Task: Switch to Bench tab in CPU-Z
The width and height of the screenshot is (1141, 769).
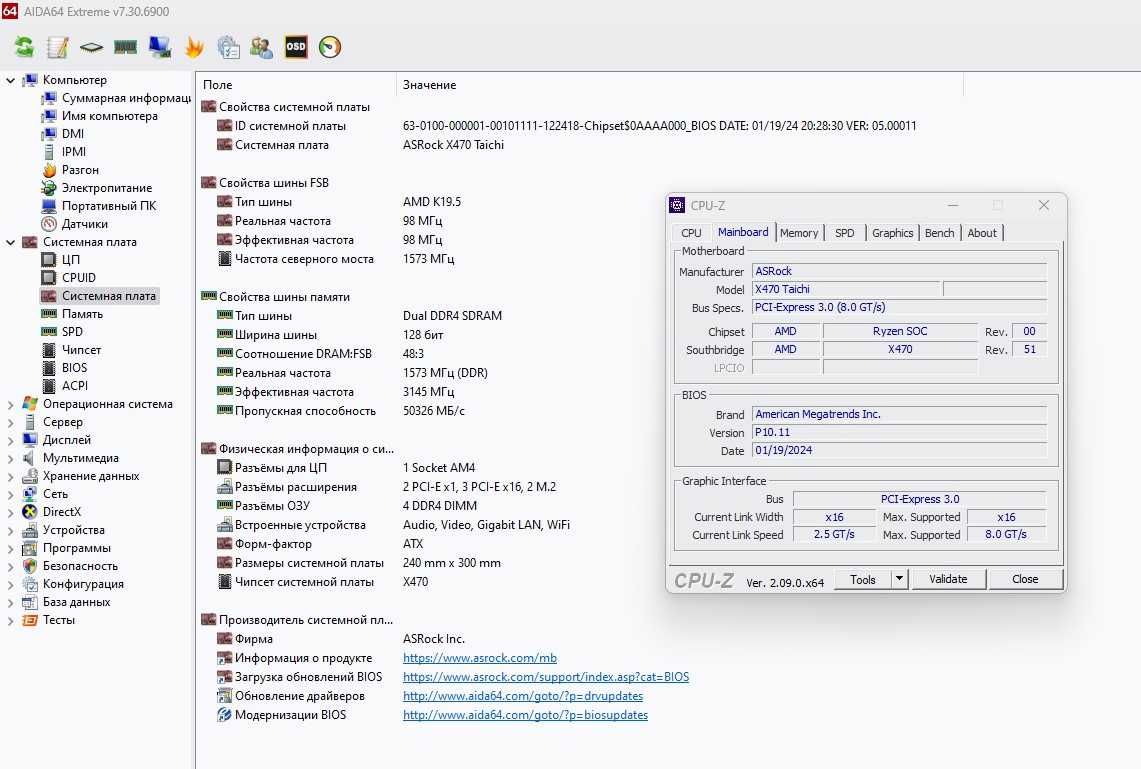Action: click(x=939, y=233)
